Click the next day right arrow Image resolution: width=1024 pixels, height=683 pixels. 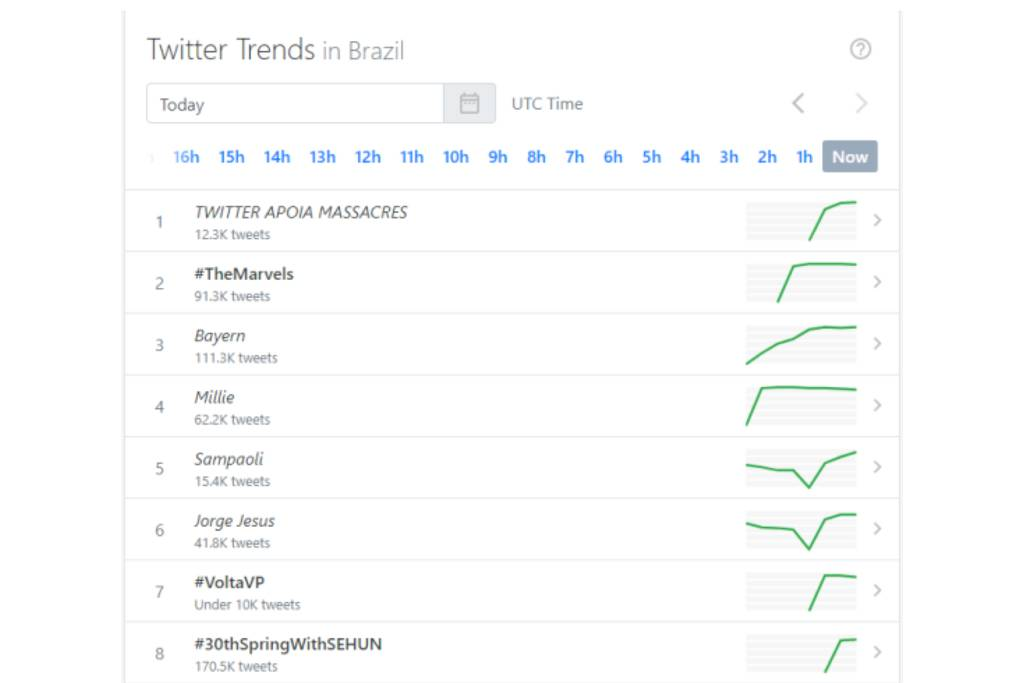(x=861, y=103)
